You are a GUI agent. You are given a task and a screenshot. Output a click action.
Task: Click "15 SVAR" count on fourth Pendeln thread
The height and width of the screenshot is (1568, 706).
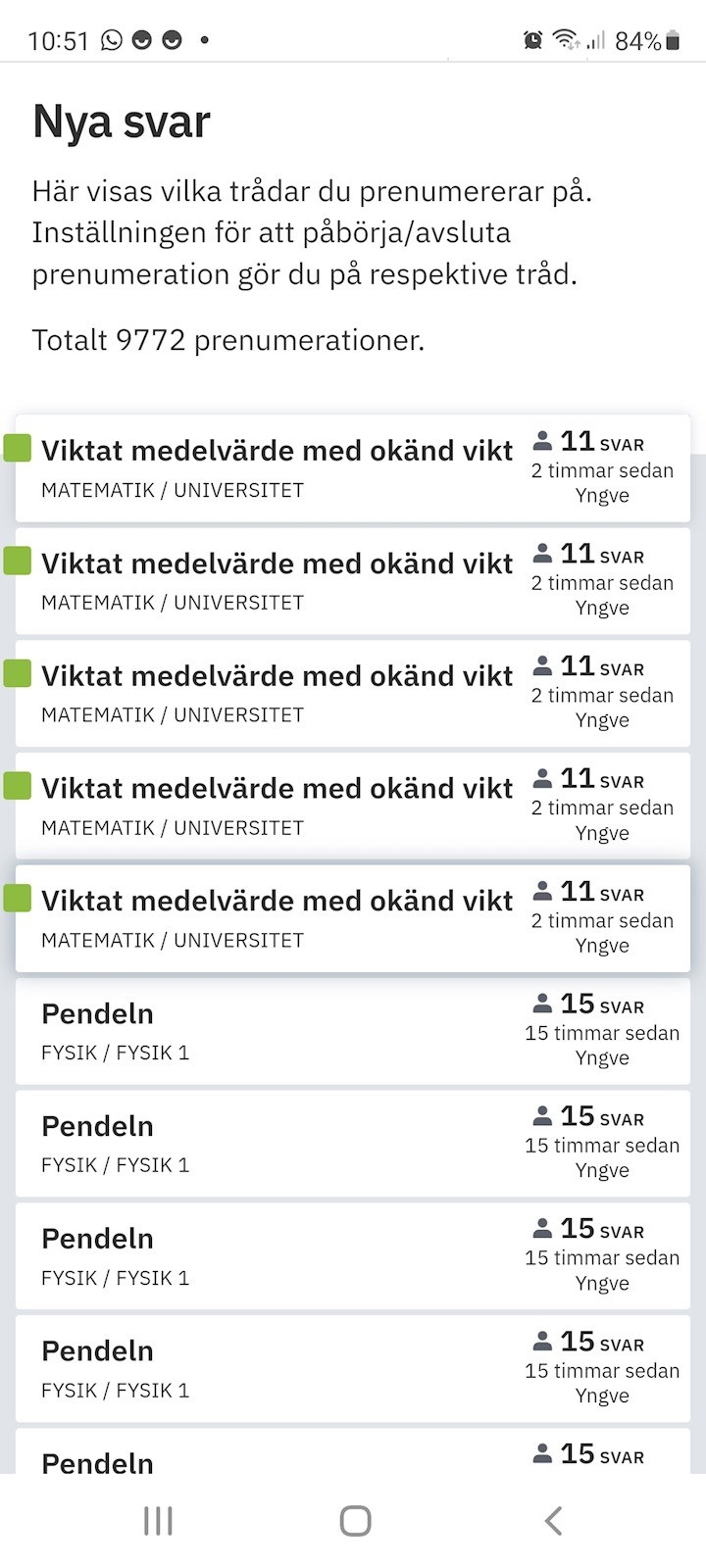click(601, 1343)
